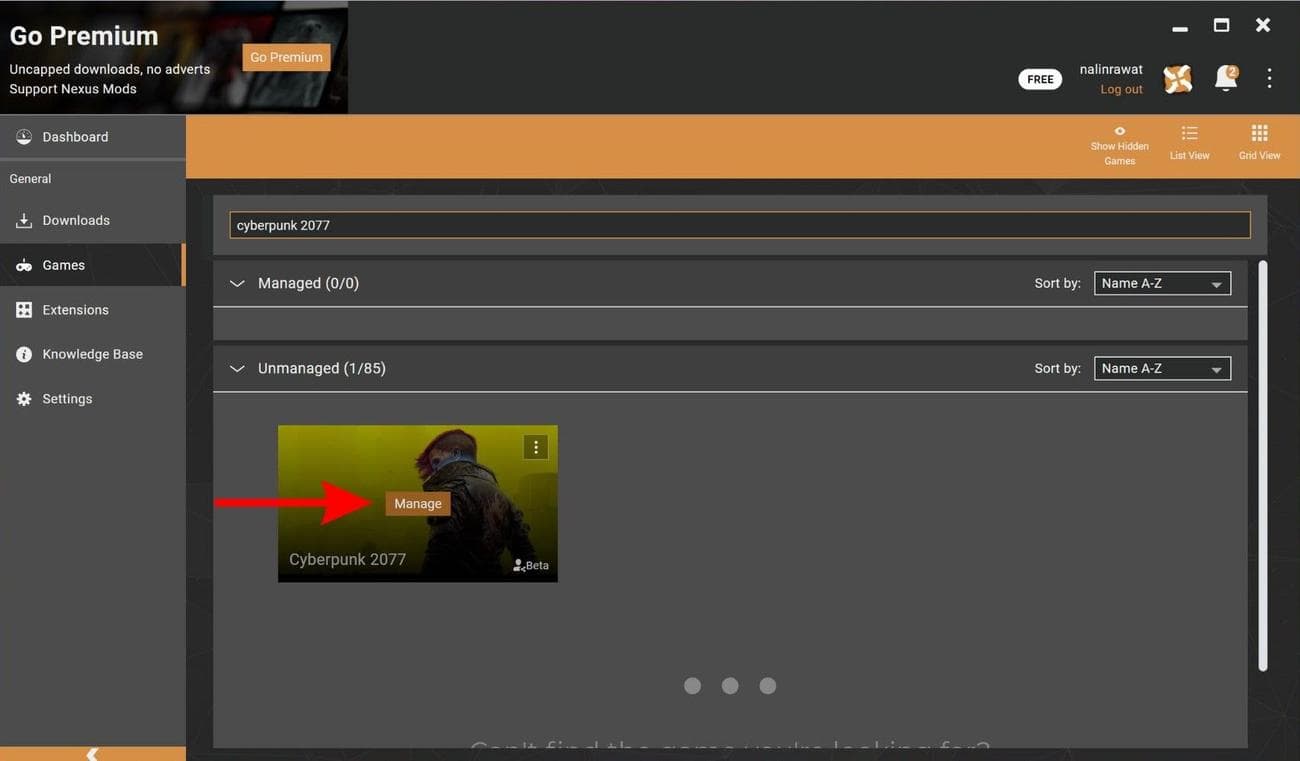Open the Unmanaged Sort by dropdown

click(x=1161, y=368)
